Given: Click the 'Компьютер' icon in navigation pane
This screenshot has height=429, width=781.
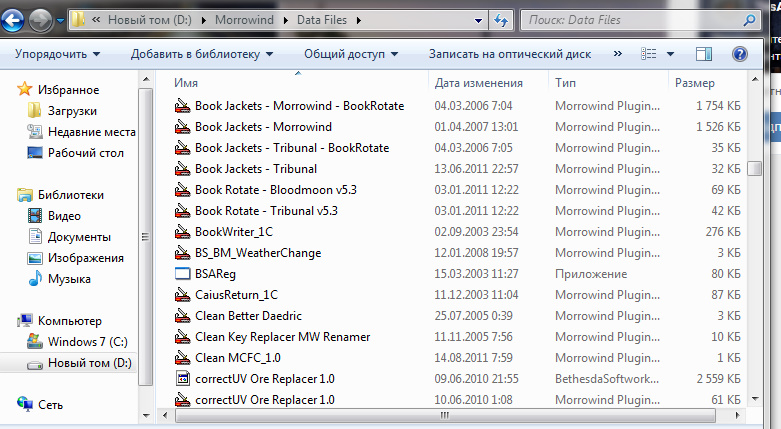Looking at the screenshot, I should 25,320.
